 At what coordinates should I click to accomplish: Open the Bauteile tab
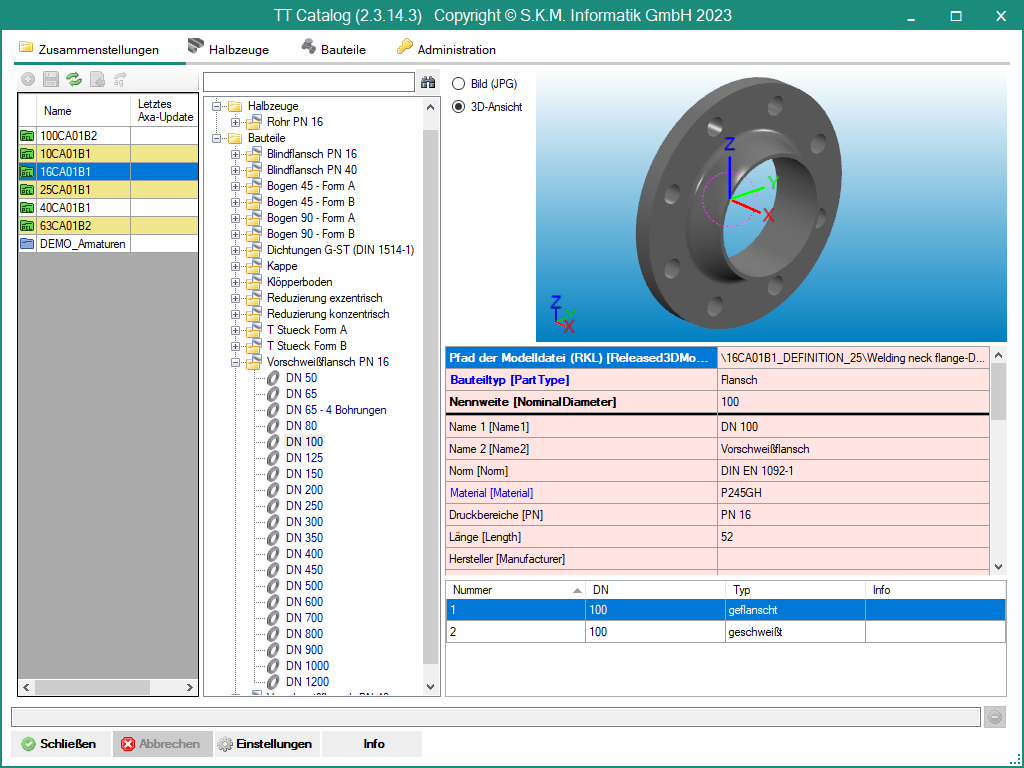pyautogui.click(x=333, y=49)
